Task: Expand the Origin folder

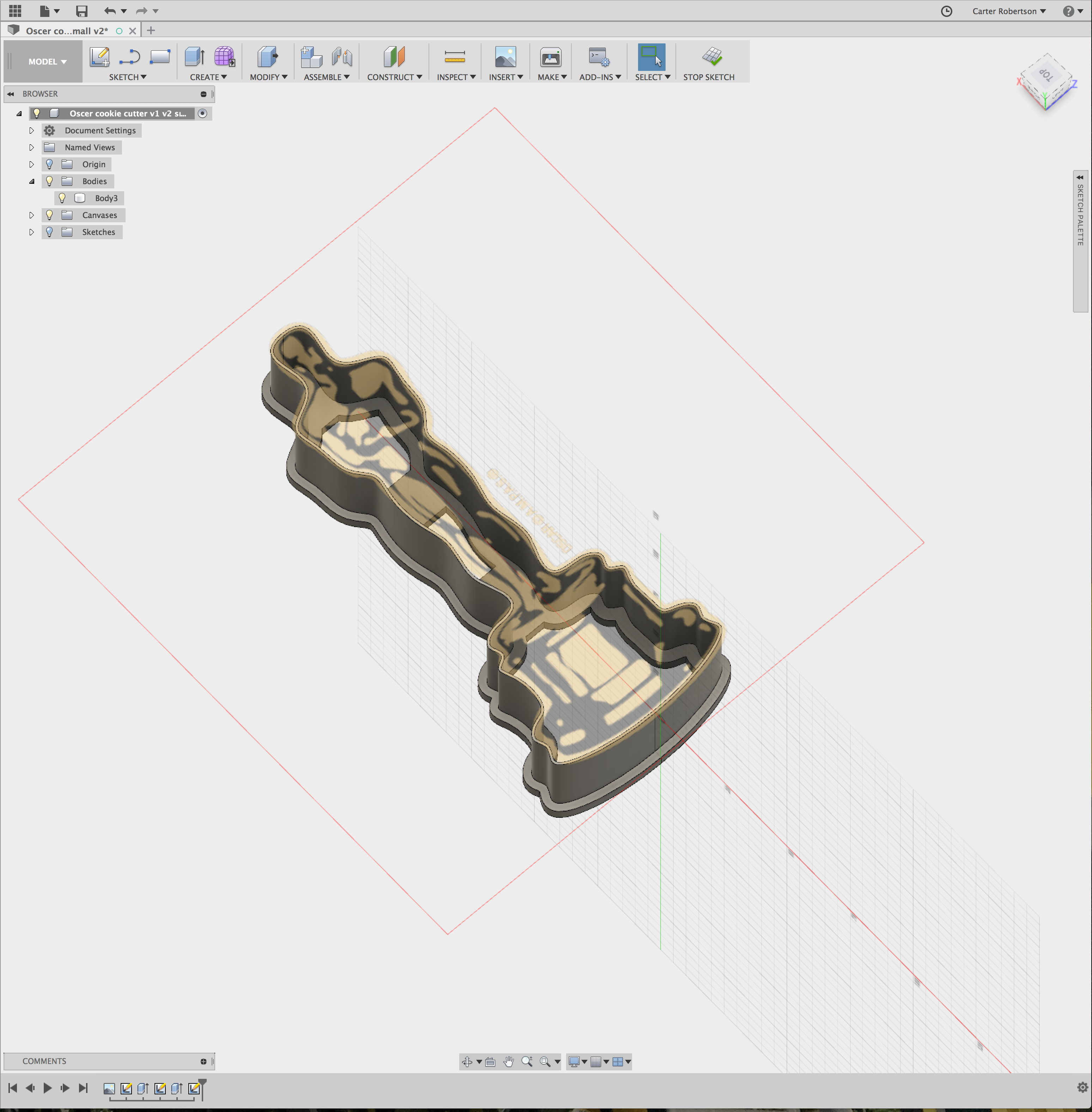Action: click(31, 165)
